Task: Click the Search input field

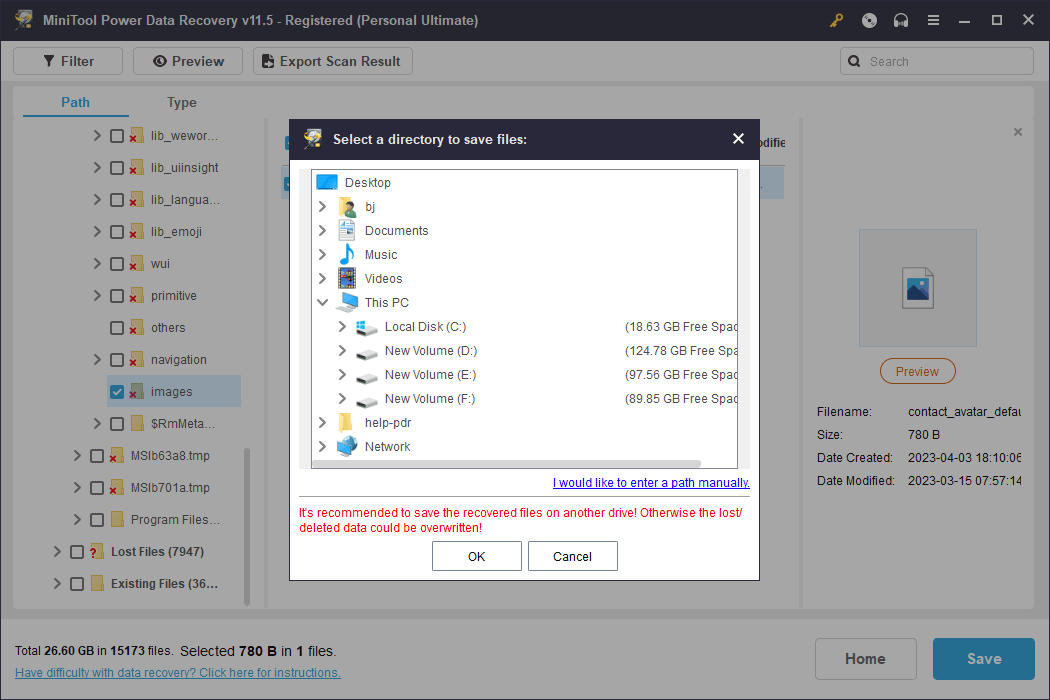Action: click(945, 61)
